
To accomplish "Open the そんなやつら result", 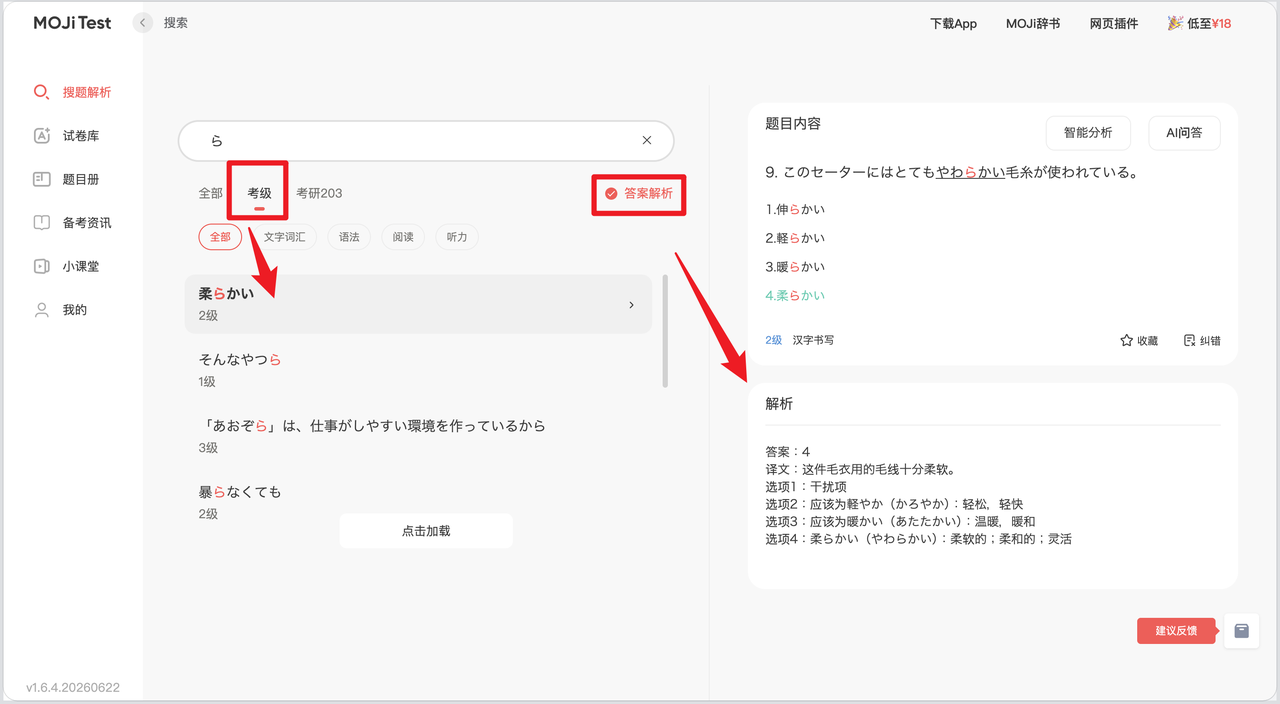I will click(418, 370).
